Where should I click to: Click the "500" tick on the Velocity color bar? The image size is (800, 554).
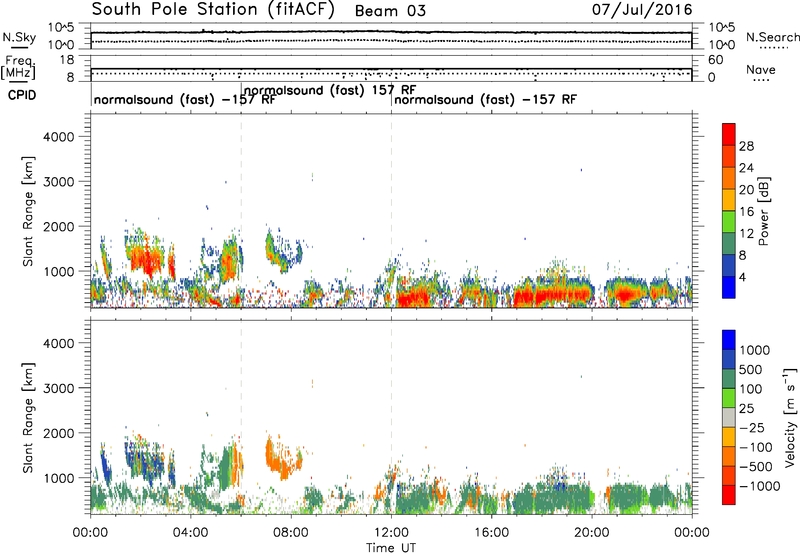[751, 369]
